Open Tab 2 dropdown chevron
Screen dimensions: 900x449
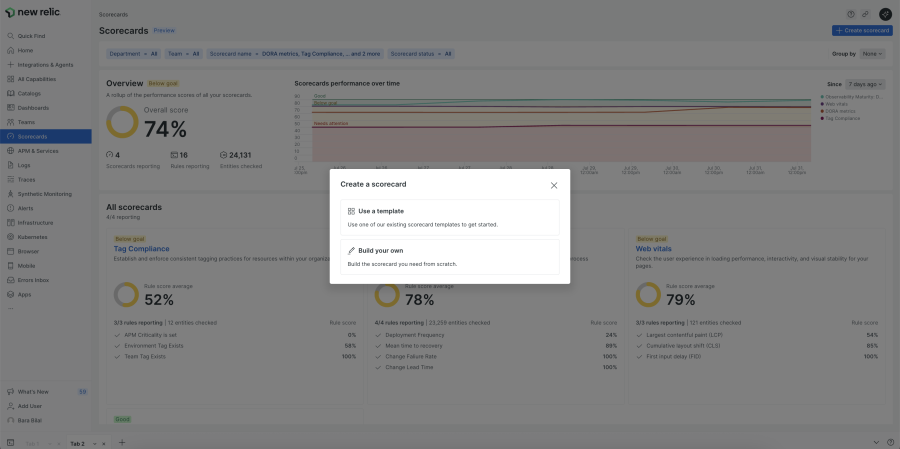[95, 444]
